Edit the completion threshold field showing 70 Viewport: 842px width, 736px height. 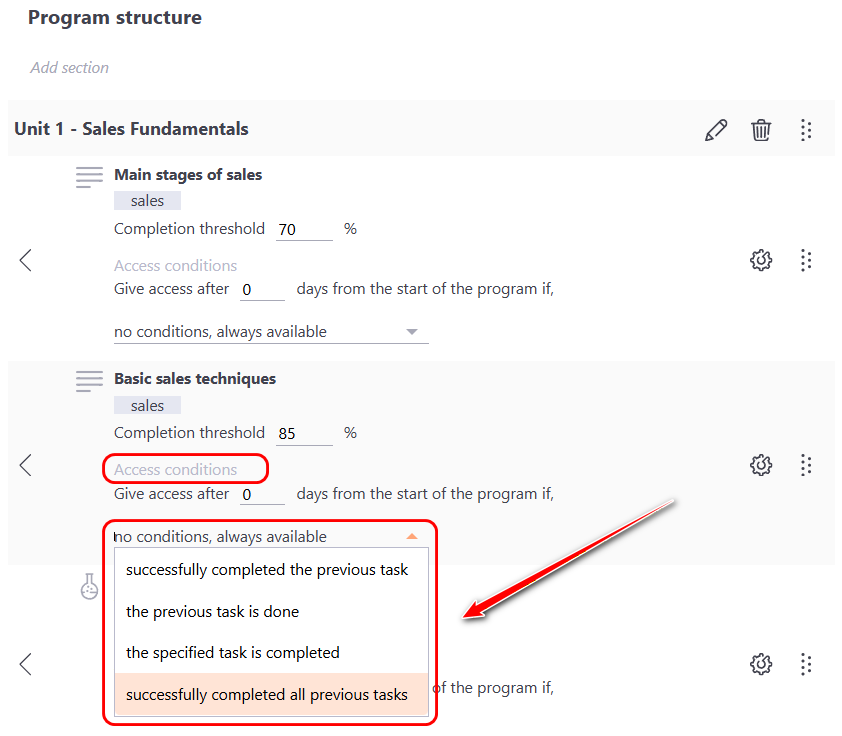tap(303, 230)
